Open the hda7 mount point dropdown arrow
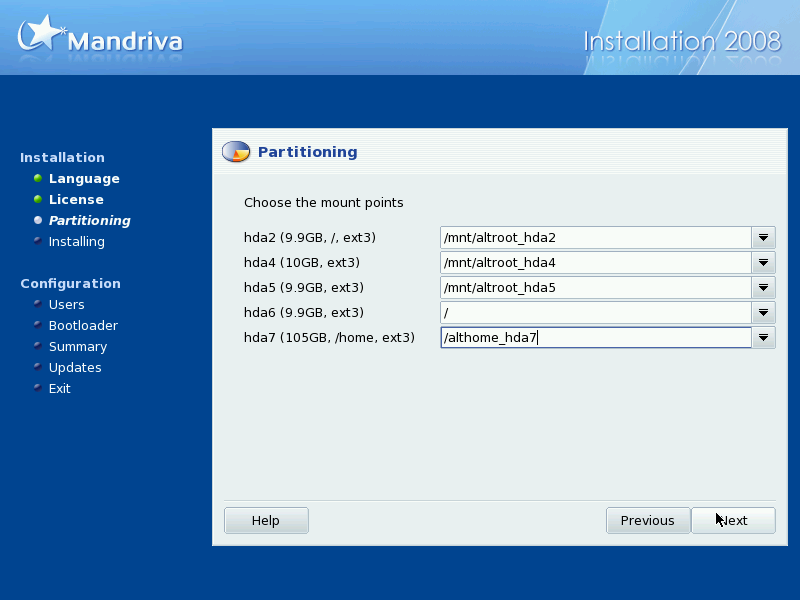800x600 pixels. pyautogui.click(x=763, y=337)
